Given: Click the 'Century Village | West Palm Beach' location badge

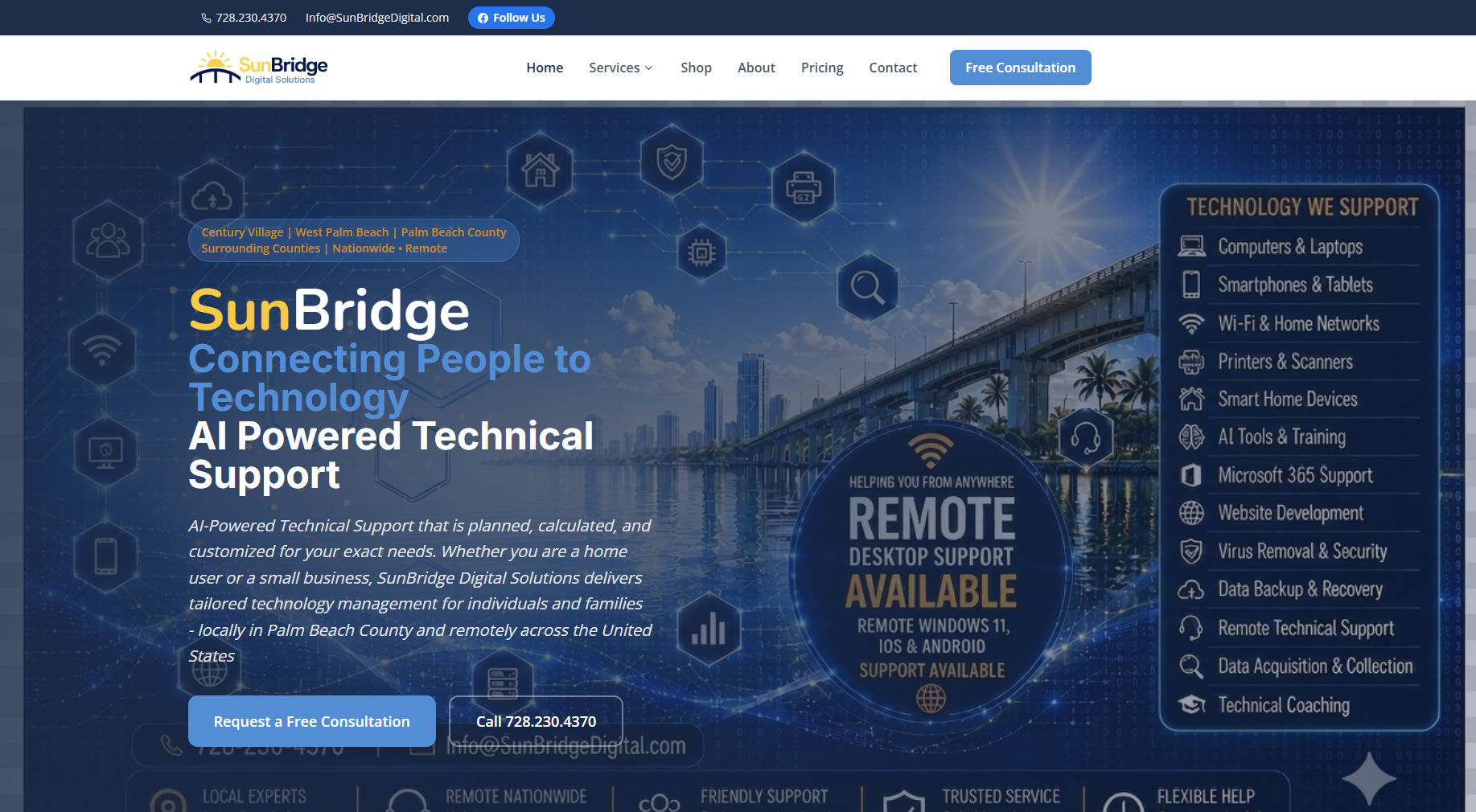Looking at the screenshot, I should [354, 240].
